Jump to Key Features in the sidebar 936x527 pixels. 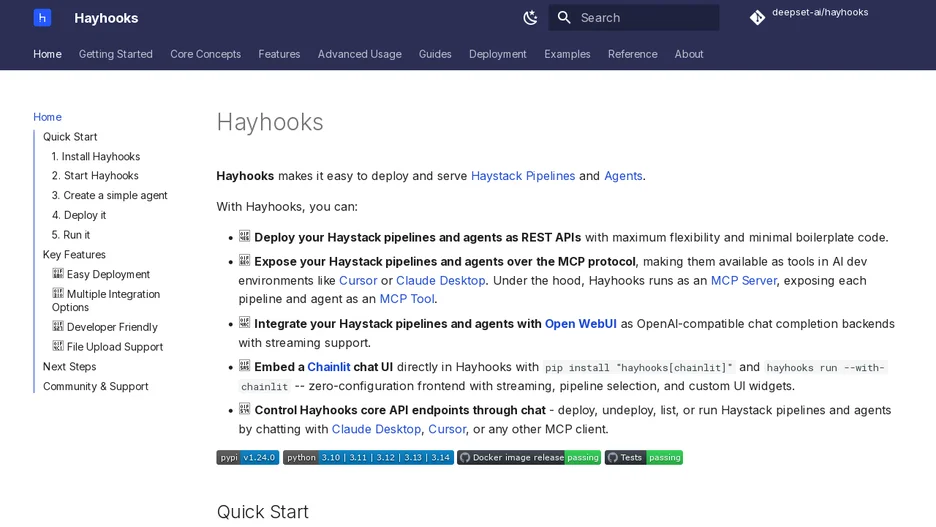(74, 254)
